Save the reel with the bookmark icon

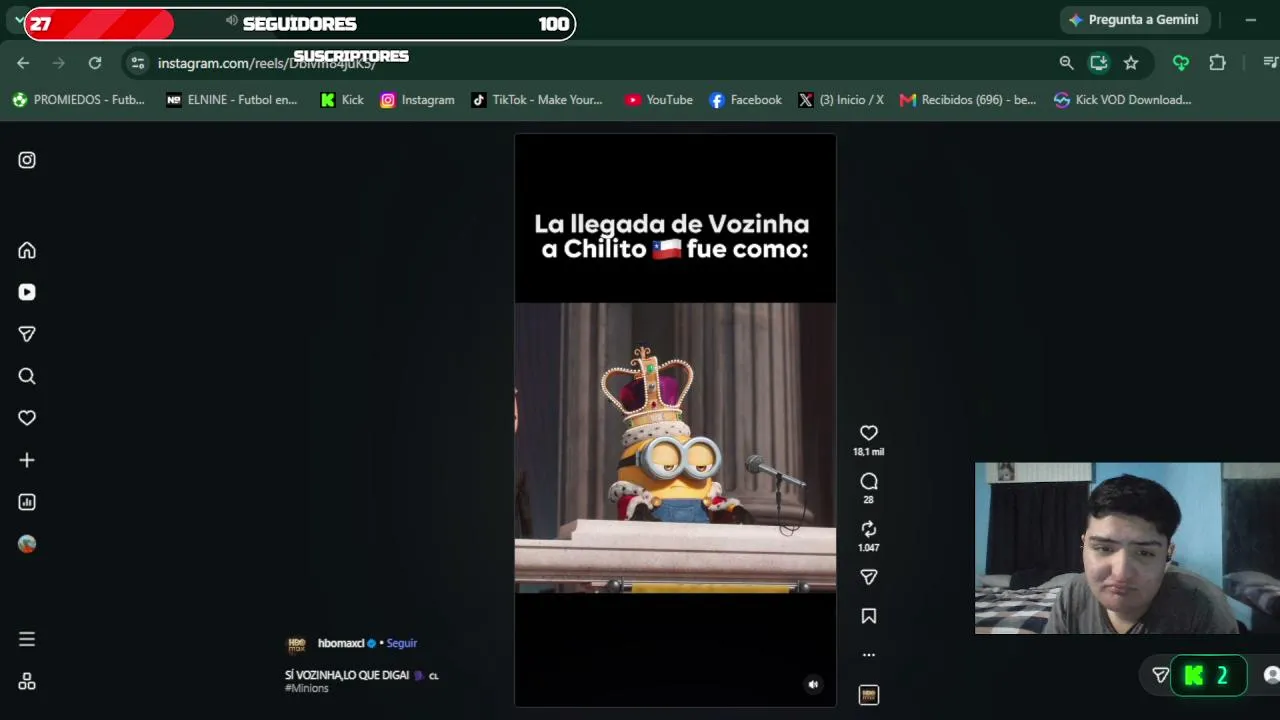click(869, 617)
